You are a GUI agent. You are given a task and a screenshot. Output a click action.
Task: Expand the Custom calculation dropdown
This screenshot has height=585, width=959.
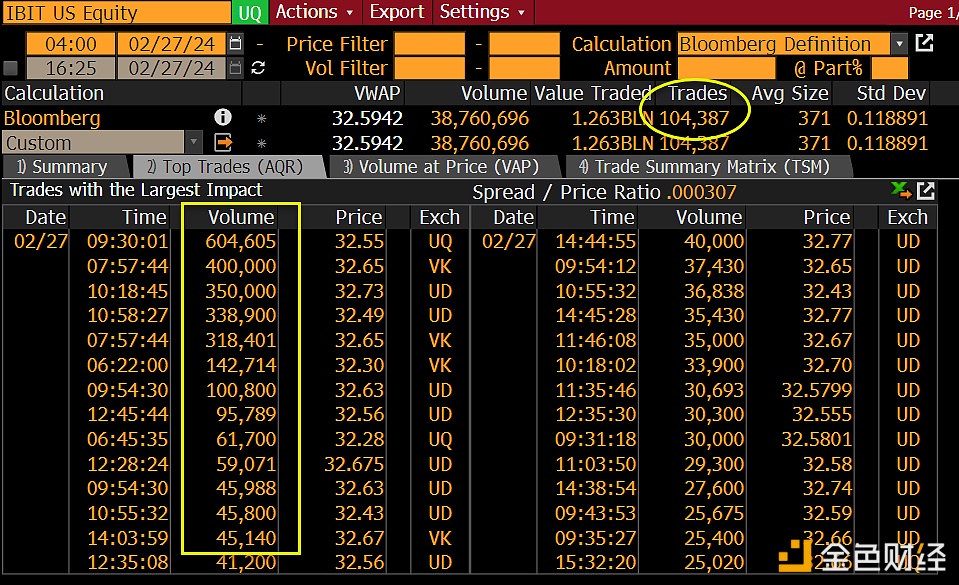click(192, 143)
